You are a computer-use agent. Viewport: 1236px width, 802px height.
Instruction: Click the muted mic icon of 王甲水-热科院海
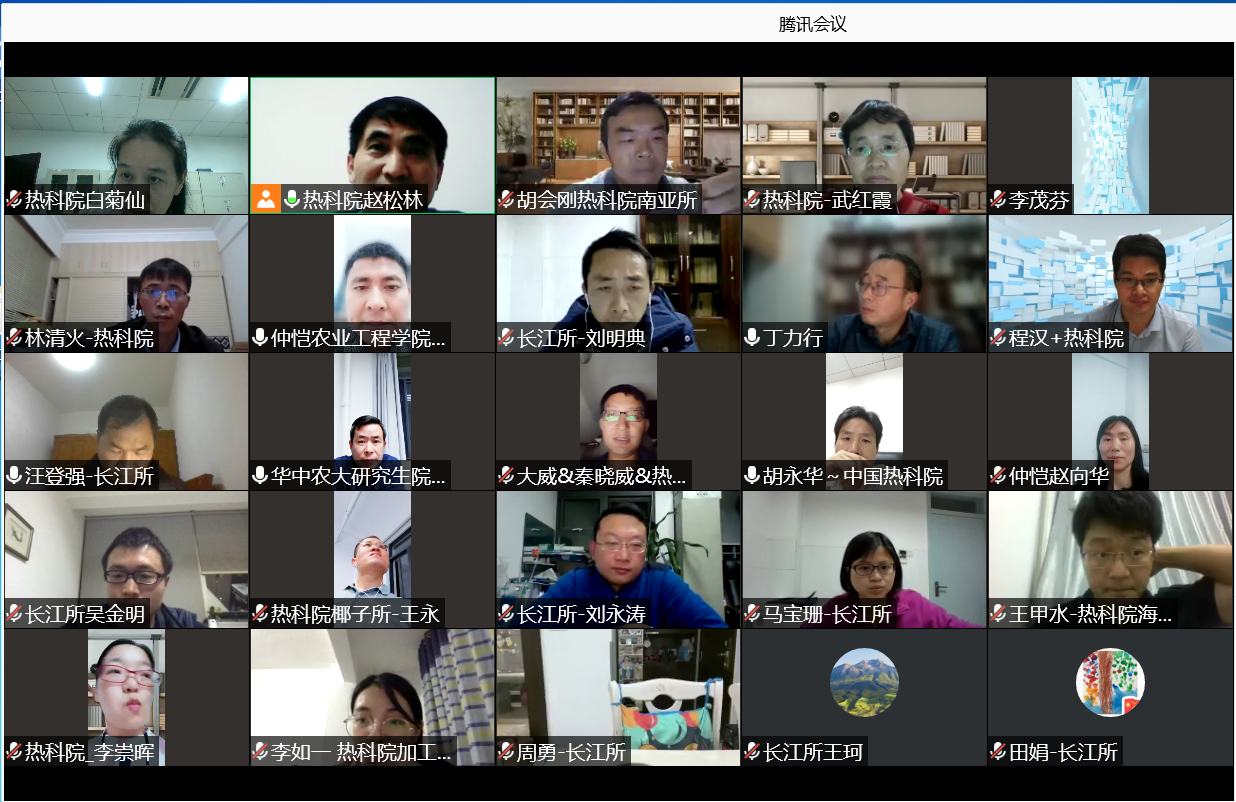click(998, 614)
